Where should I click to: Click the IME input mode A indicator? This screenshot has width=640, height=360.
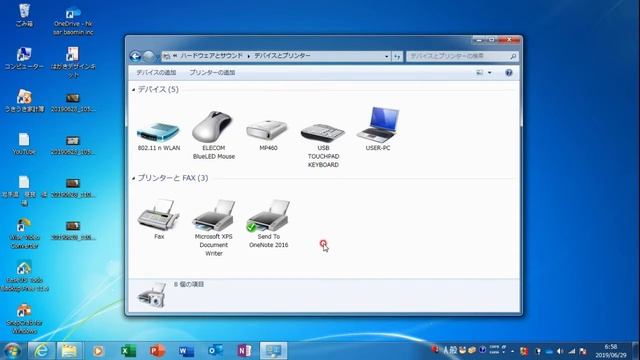[446, 350]
